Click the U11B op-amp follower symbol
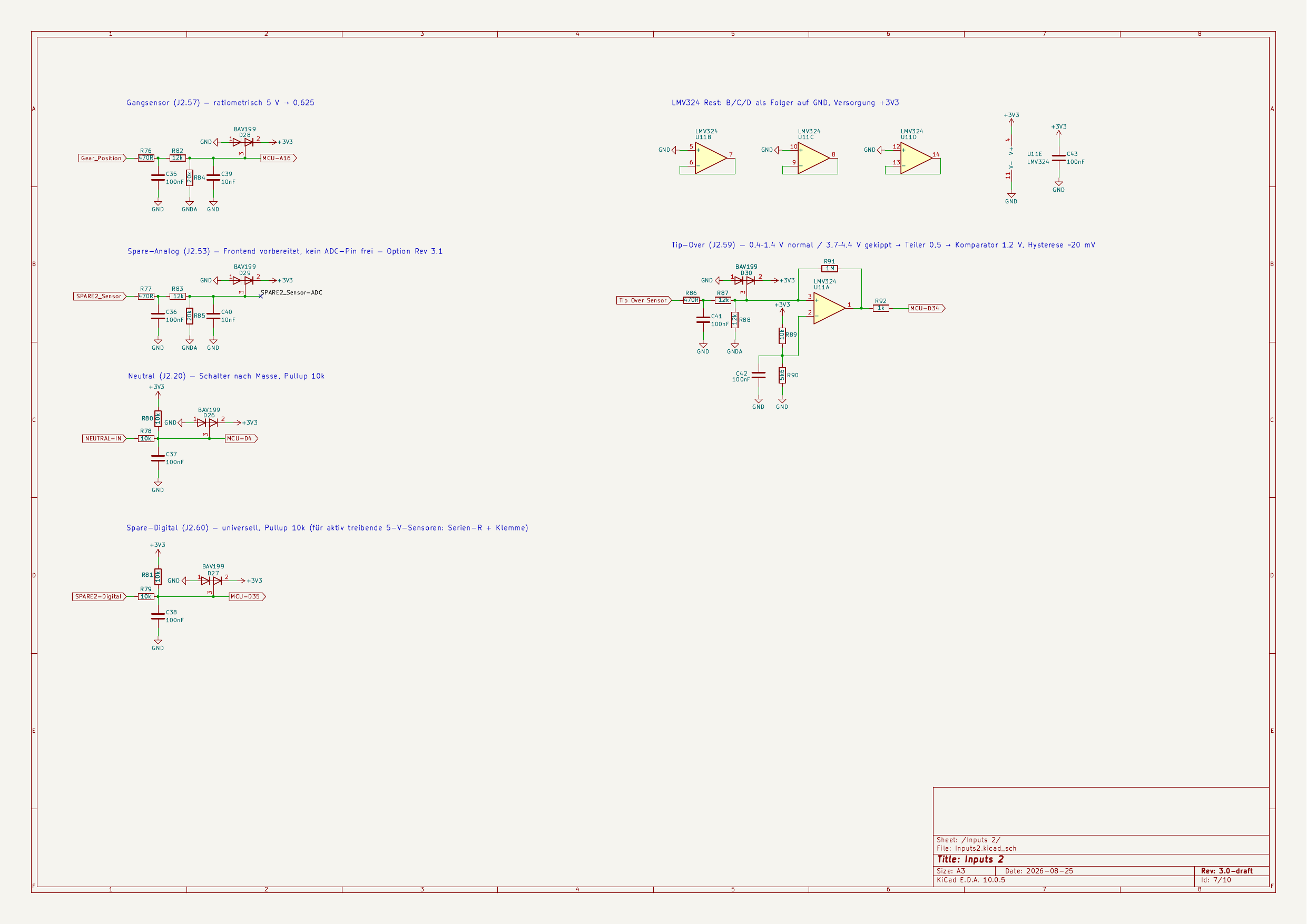The image size is (1307, 924). point(711,158)
